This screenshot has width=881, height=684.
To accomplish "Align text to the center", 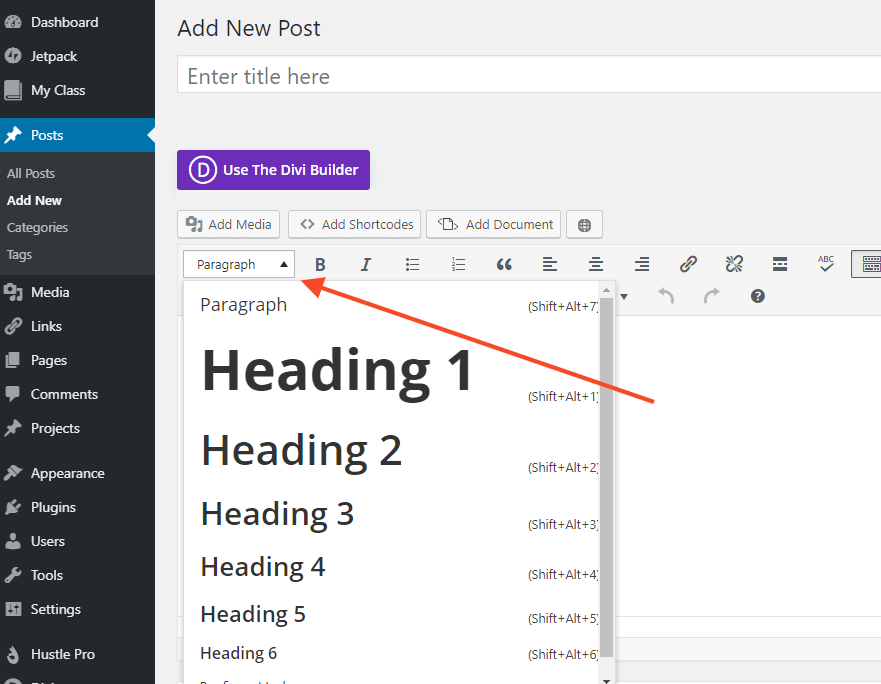I will (595, 263).
